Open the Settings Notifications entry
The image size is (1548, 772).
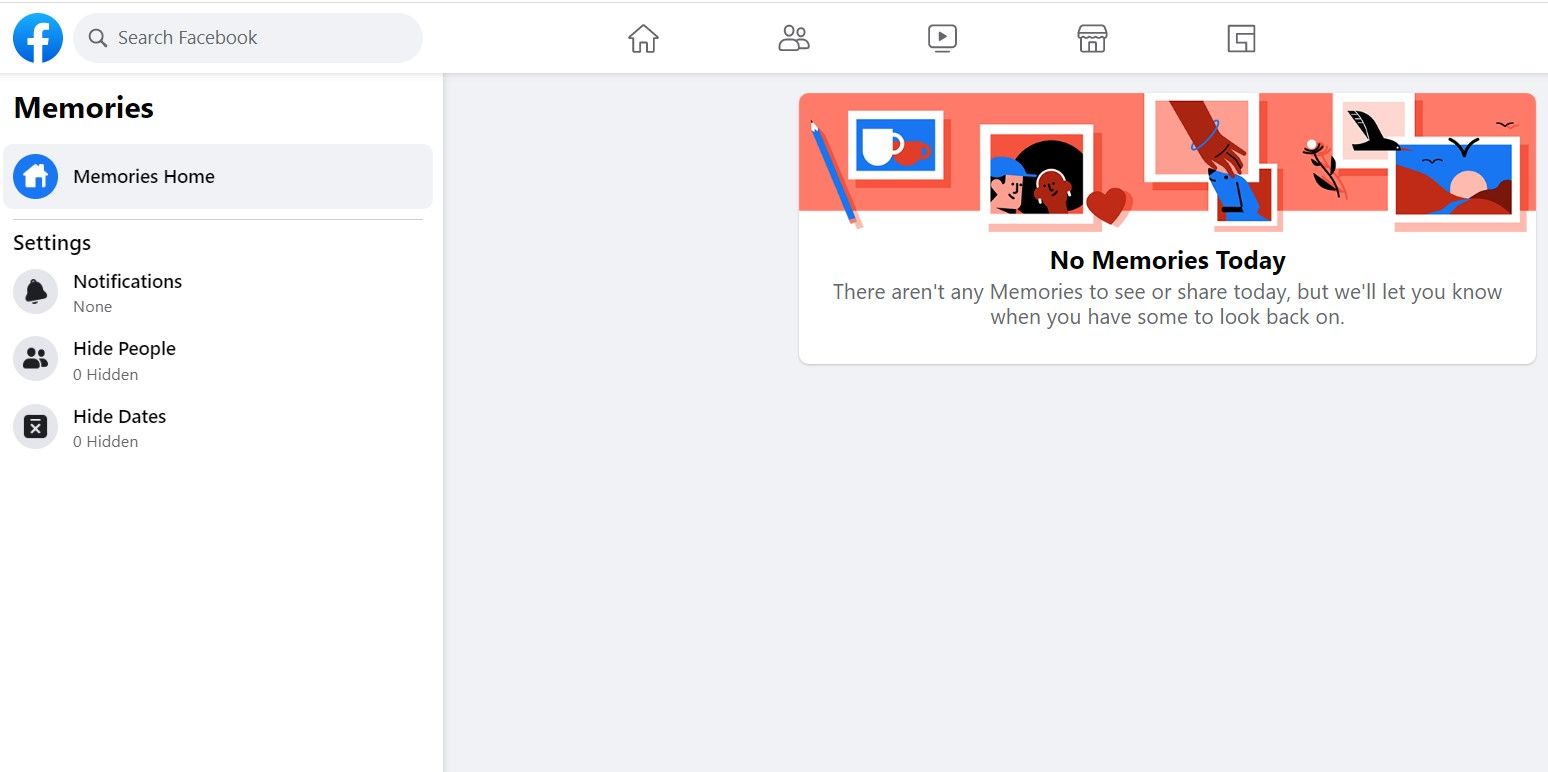127,281
